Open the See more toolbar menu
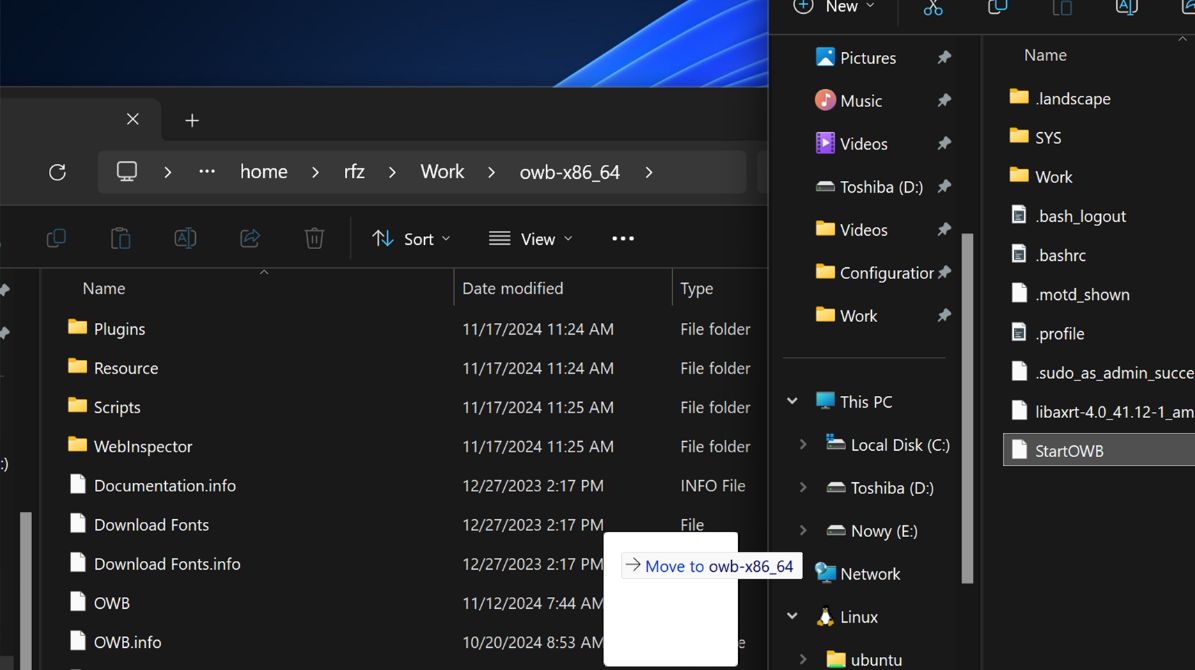Screen dimensions: 1195x670 click(x=623, y=239)
